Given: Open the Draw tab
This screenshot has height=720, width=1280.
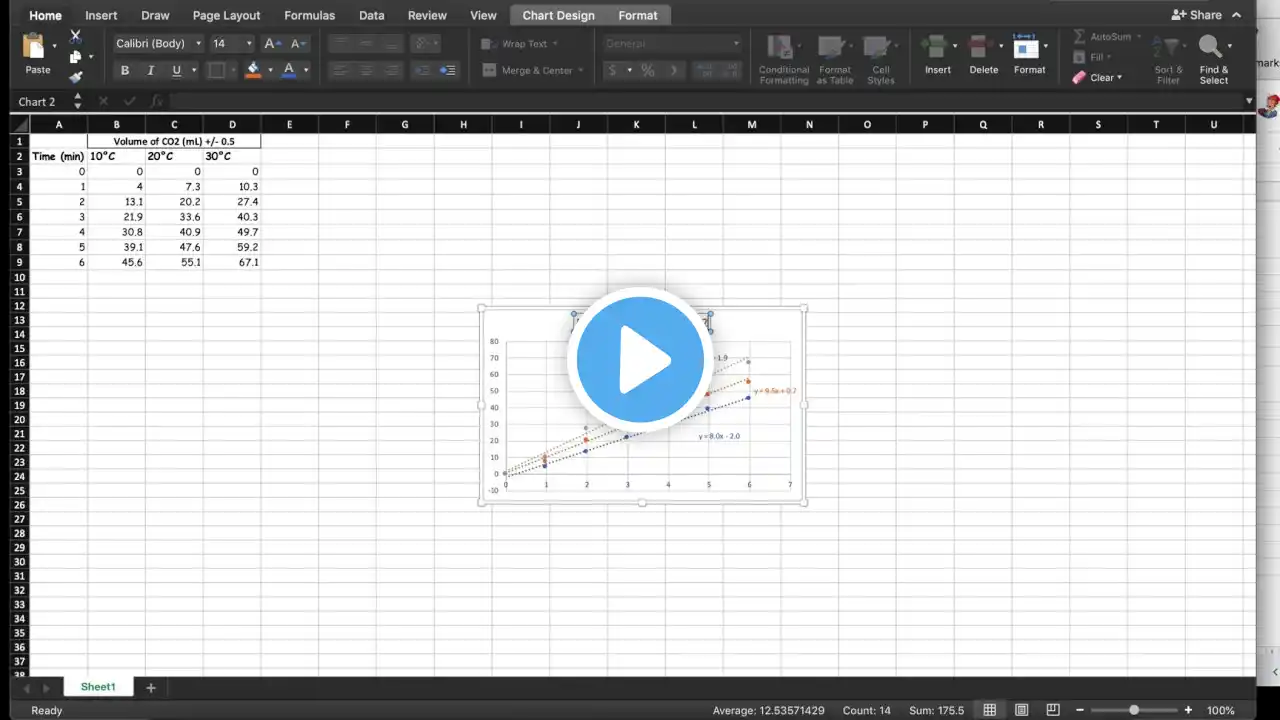Looking at the screenshot, I should tap(155, 15).
